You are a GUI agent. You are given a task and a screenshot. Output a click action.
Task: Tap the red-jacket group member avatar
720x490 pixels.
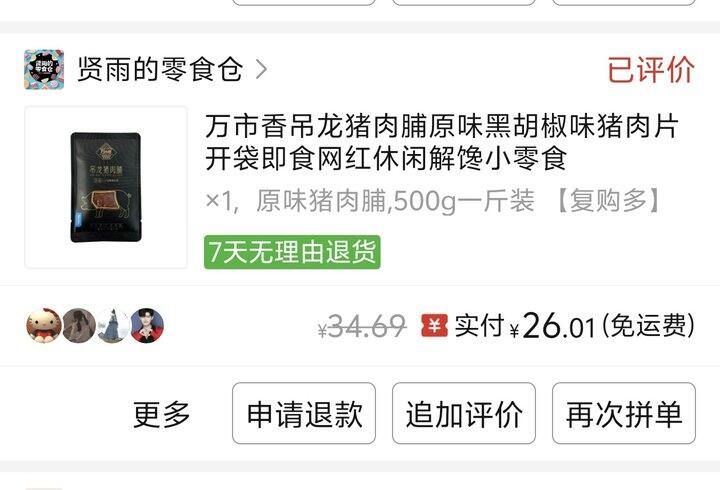(147, 326)
